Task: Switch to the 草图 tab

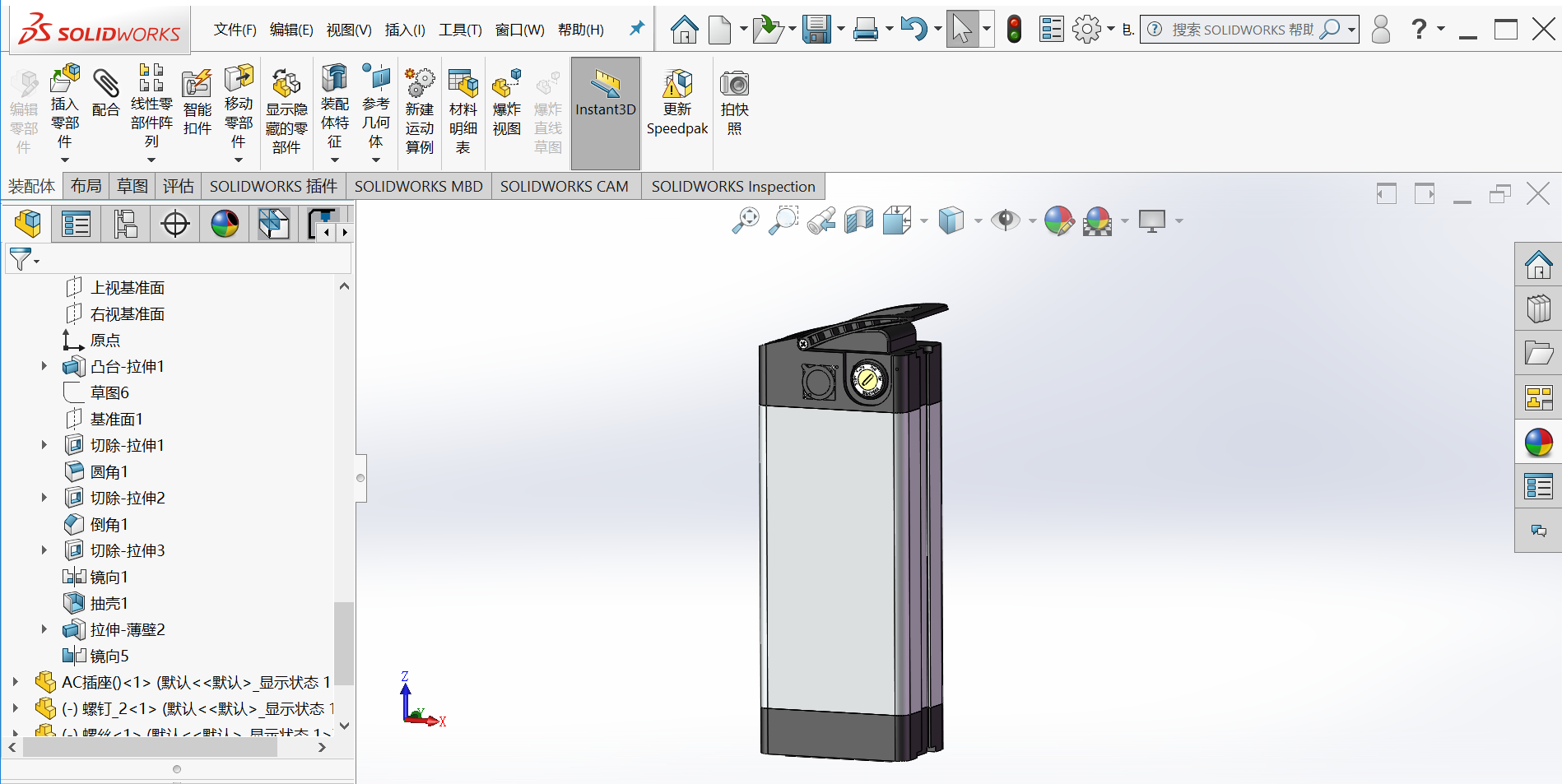Action: coord(132,186)
